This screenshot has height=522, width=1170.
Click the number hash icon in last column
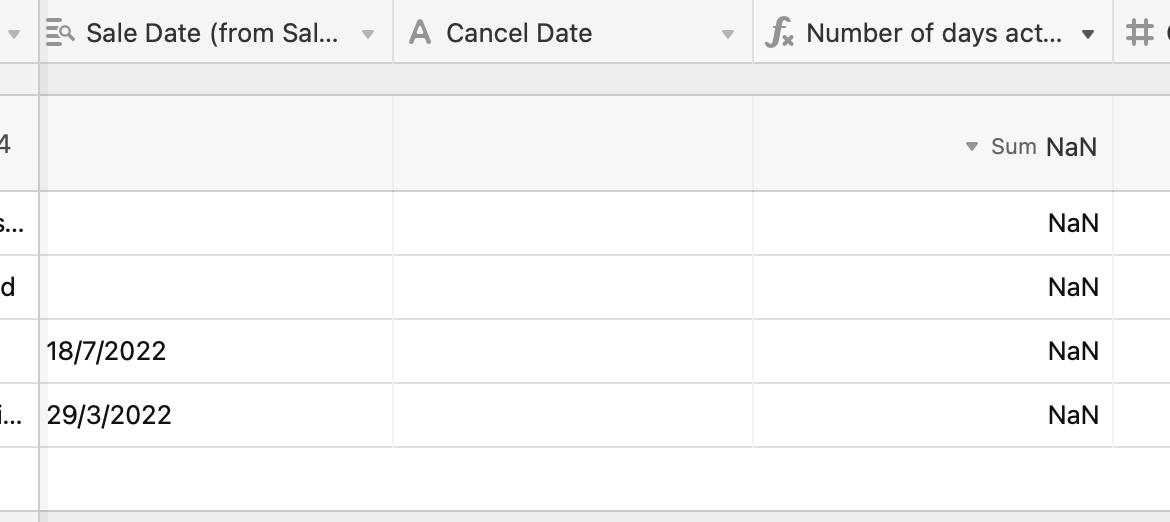coord(1139,33)
